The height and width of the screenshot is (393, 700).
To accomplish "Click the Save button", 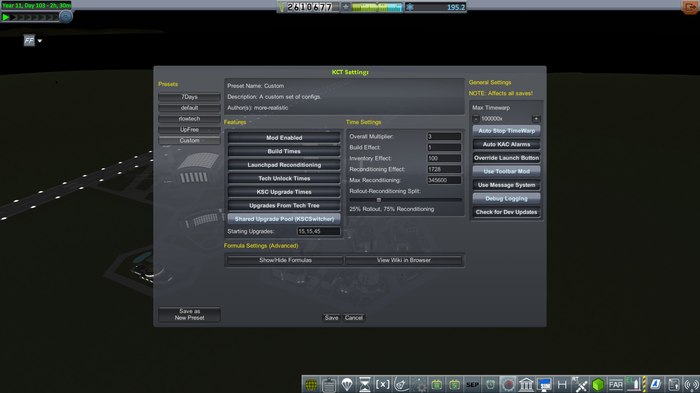I will [331, 318].
